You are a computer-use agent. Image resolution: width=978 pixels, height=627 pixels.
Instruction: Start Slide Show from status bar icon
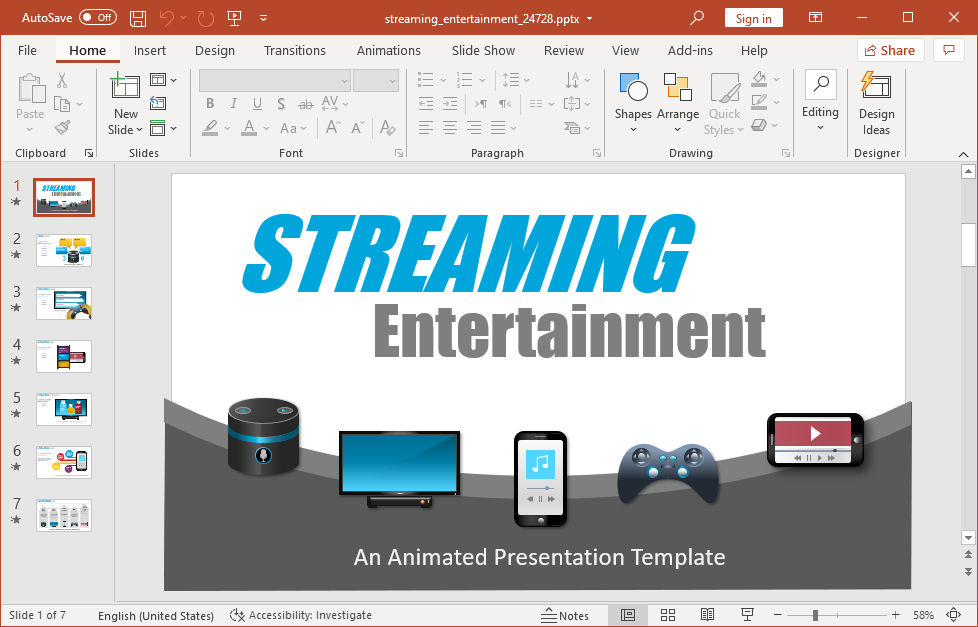(x=747, y=615)
